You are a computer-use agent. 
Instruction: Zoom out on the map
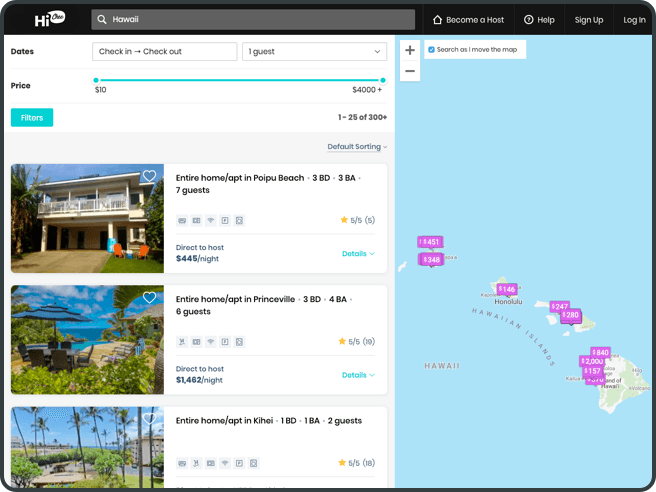point(410,71)
